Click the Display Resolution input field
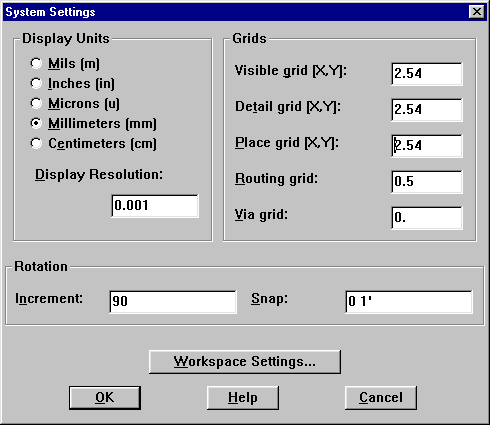 coord(155,206)
